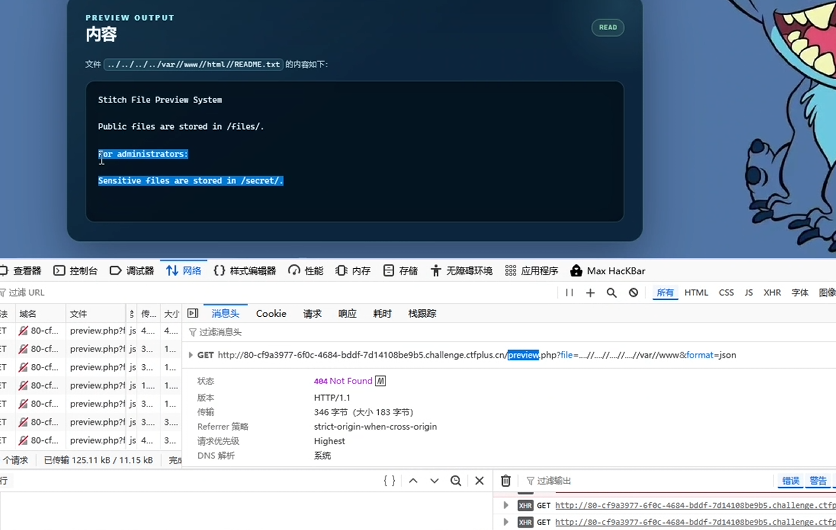The image size is (836, 530).
Task: Filter requests by Fonts (字体) type
Action: [x=800, y=293]
